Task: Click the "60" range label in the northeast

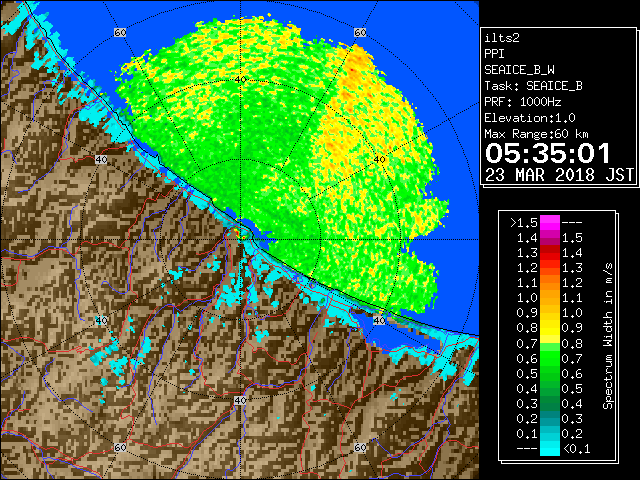Action: [360, 33]
